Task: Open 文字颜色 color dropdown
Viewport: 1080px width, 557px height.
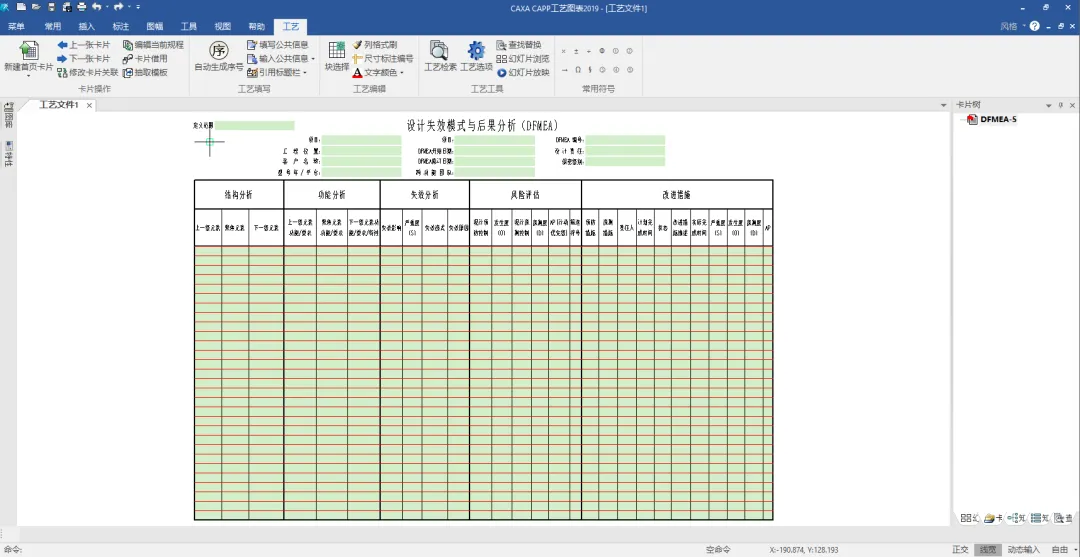Action: coord(402,72)
